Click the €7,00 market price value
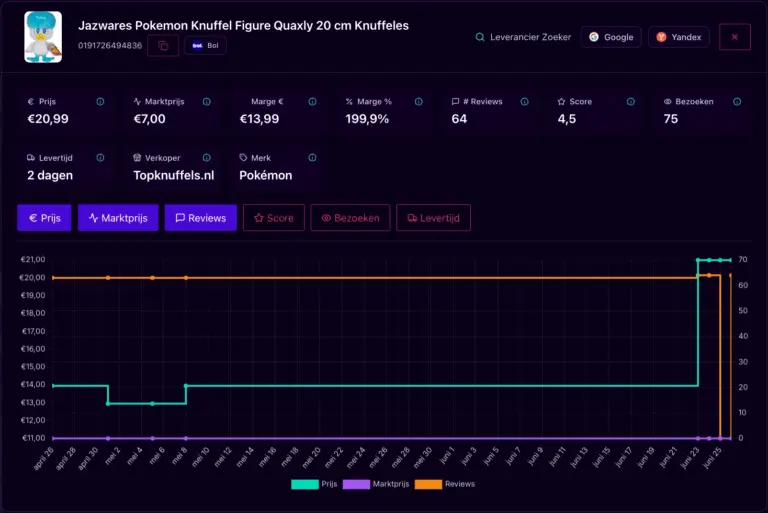The width and height of the screenshot is (768, 513). pyautogui.click(x=149, y=119)
